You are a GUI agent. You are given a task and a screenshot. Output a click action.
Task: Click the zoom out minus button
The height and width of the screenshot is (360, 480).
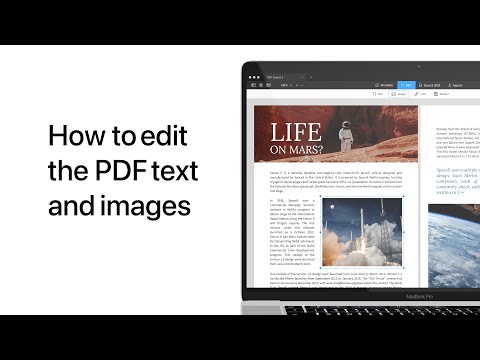[x=302, y=85]
